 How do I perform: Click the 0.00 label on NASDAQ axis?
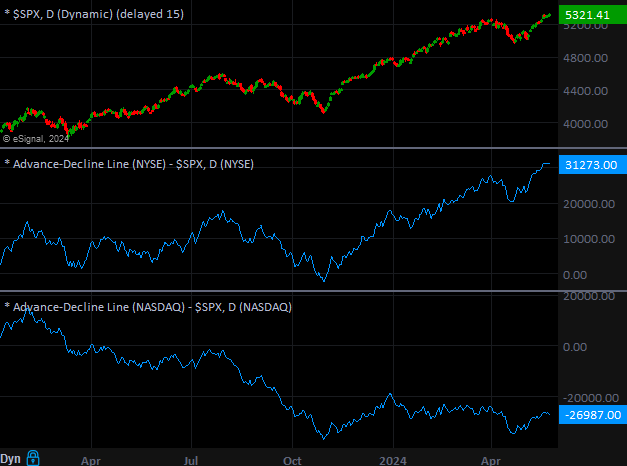tap(575, 347)
